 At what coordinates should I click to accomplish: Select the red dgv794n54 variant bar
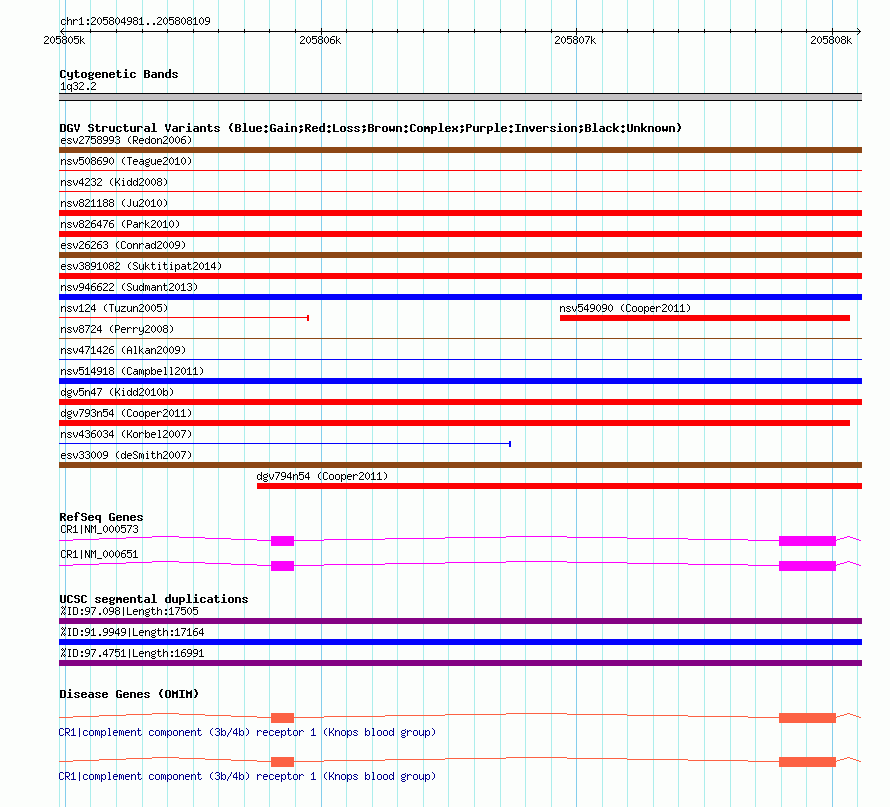coord(559,486)
